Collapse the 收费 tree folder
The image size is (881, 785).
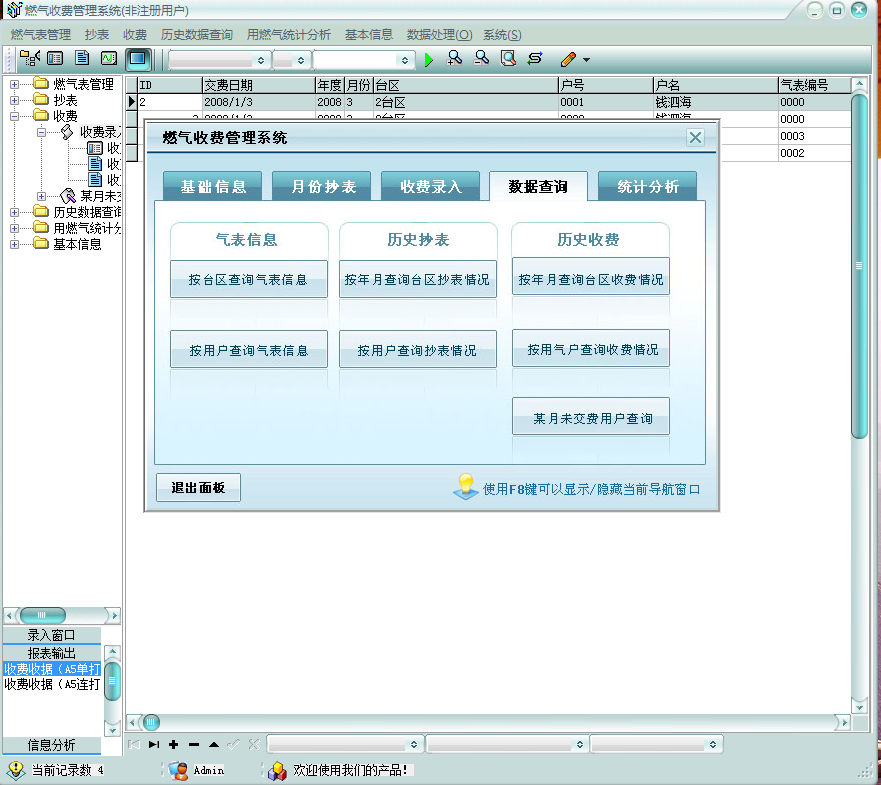[x=14, y=116]
